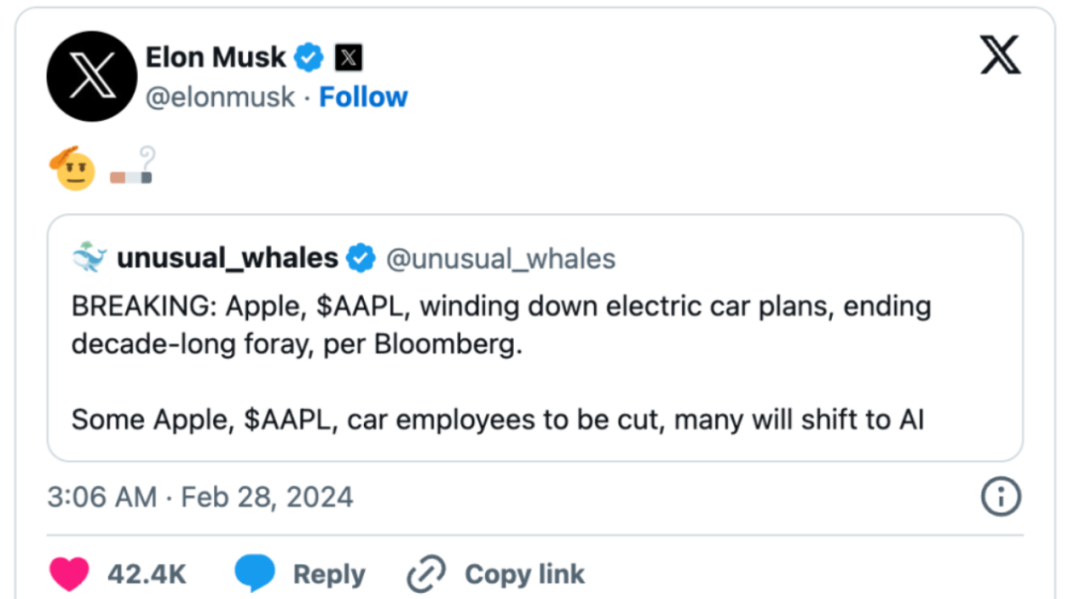Open the 3:06 AM Feb 28 timestamp
The height and width of the screenshot is (599, 1080).
pos(200,496)
